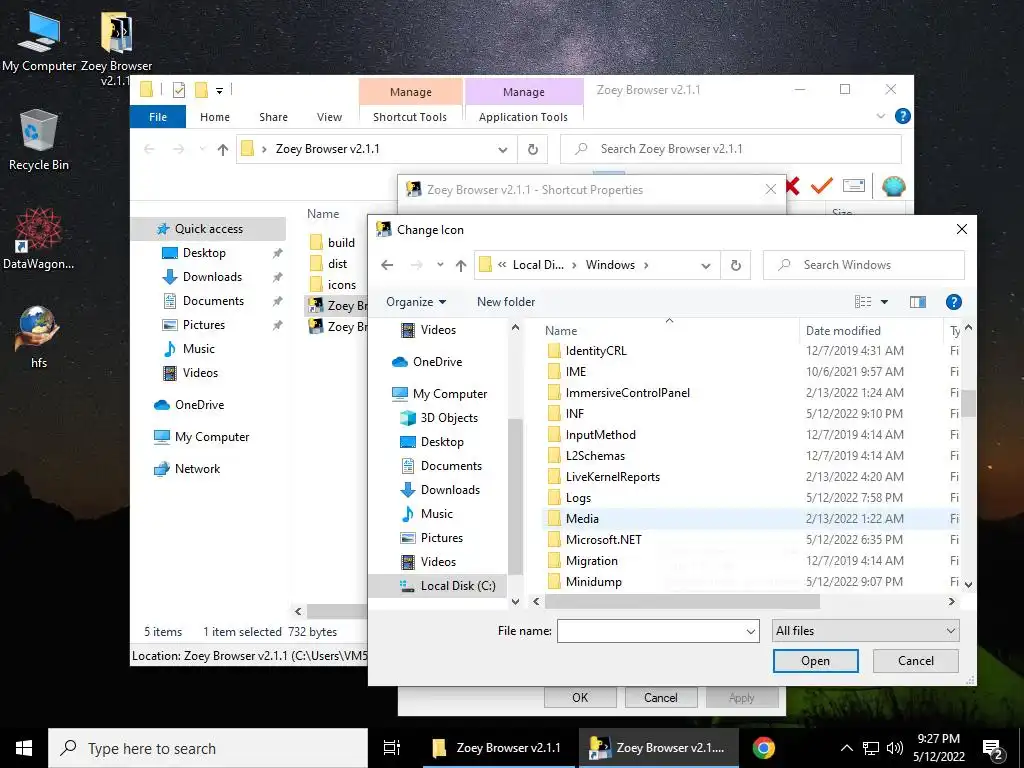Click the orange checkmark toolbar icon

822,186
